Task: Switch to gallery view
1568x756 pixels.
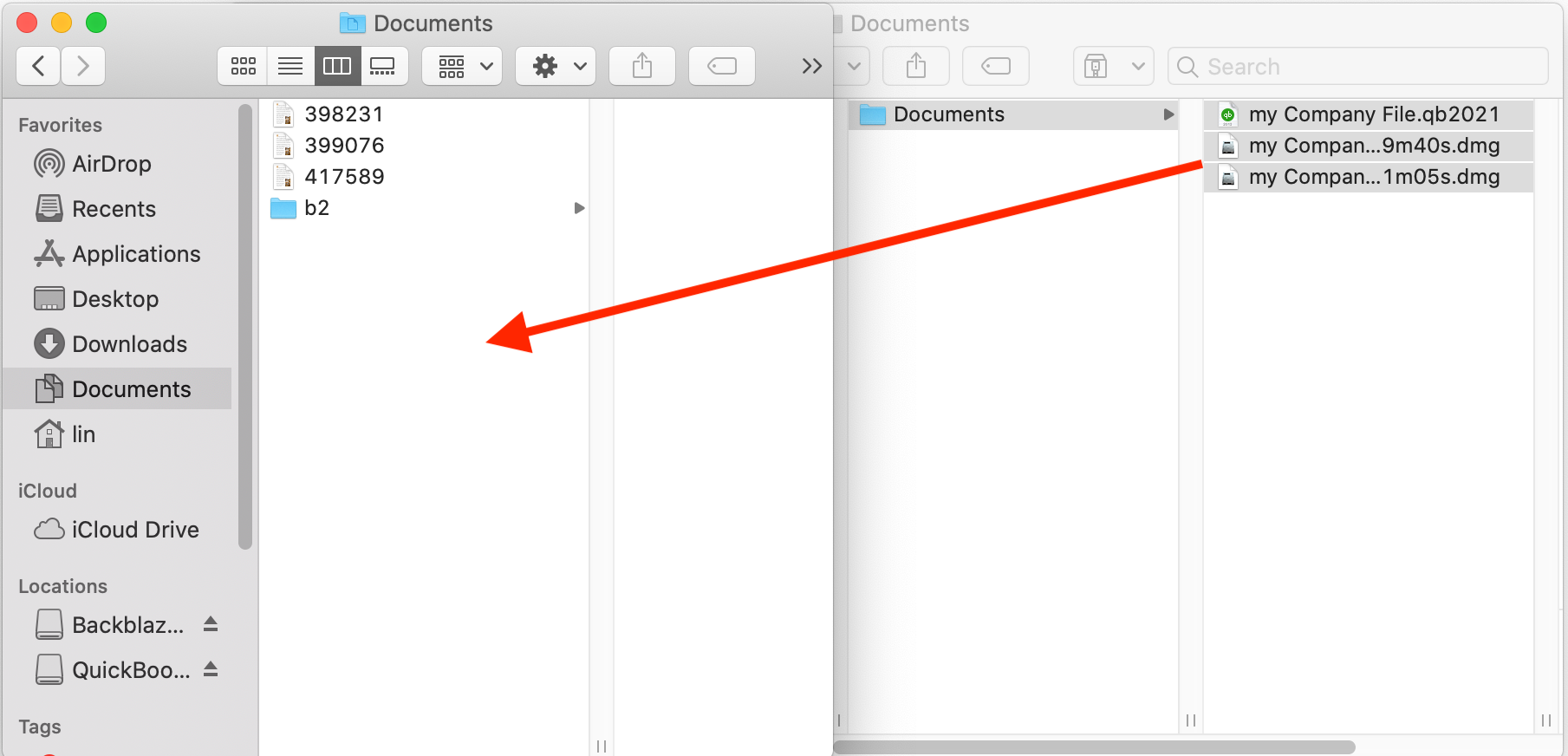Action: pyautogui.click(x=383, y=66)
